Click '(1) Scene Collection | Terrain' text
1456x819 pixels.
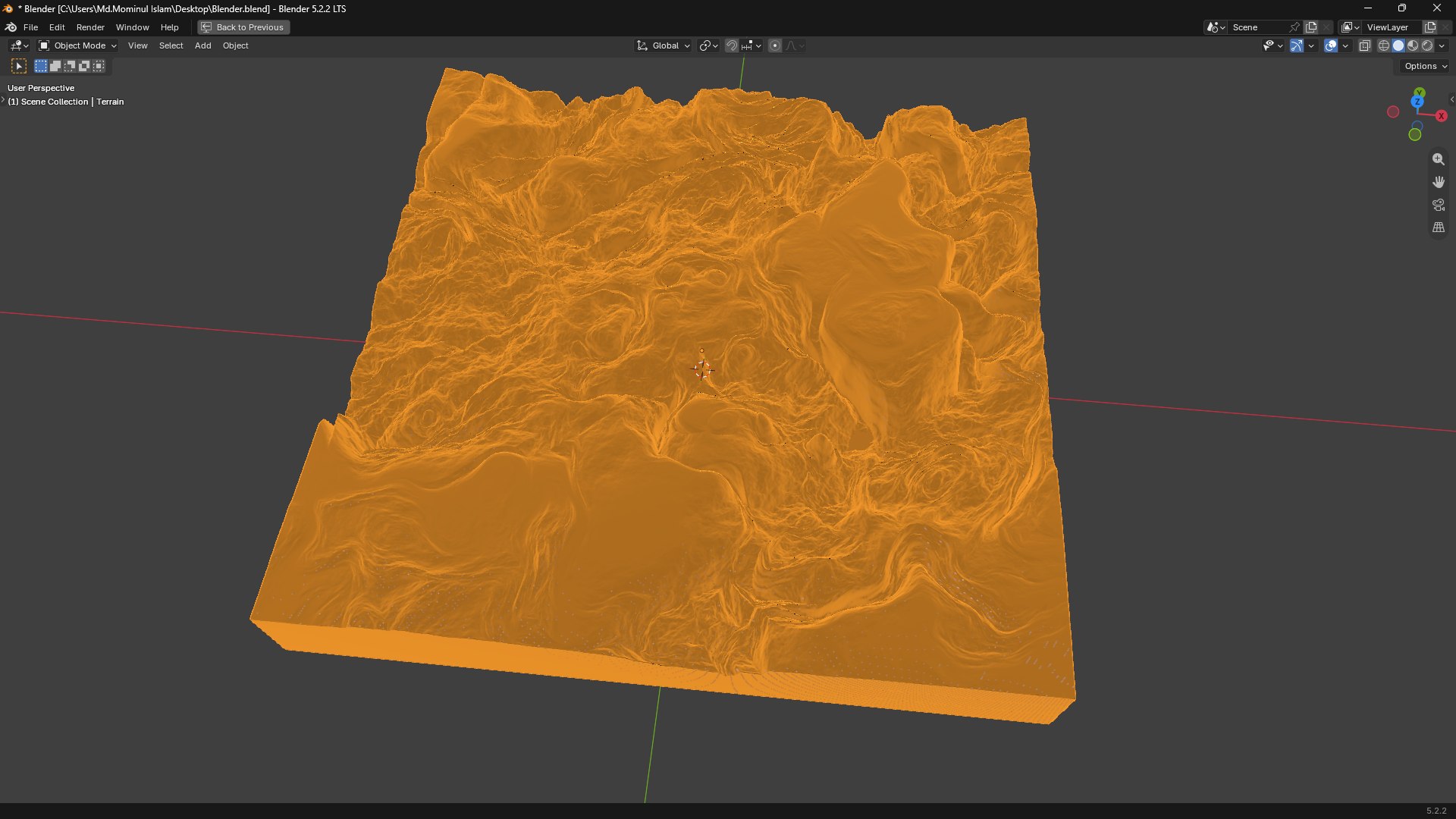(65, 102)
